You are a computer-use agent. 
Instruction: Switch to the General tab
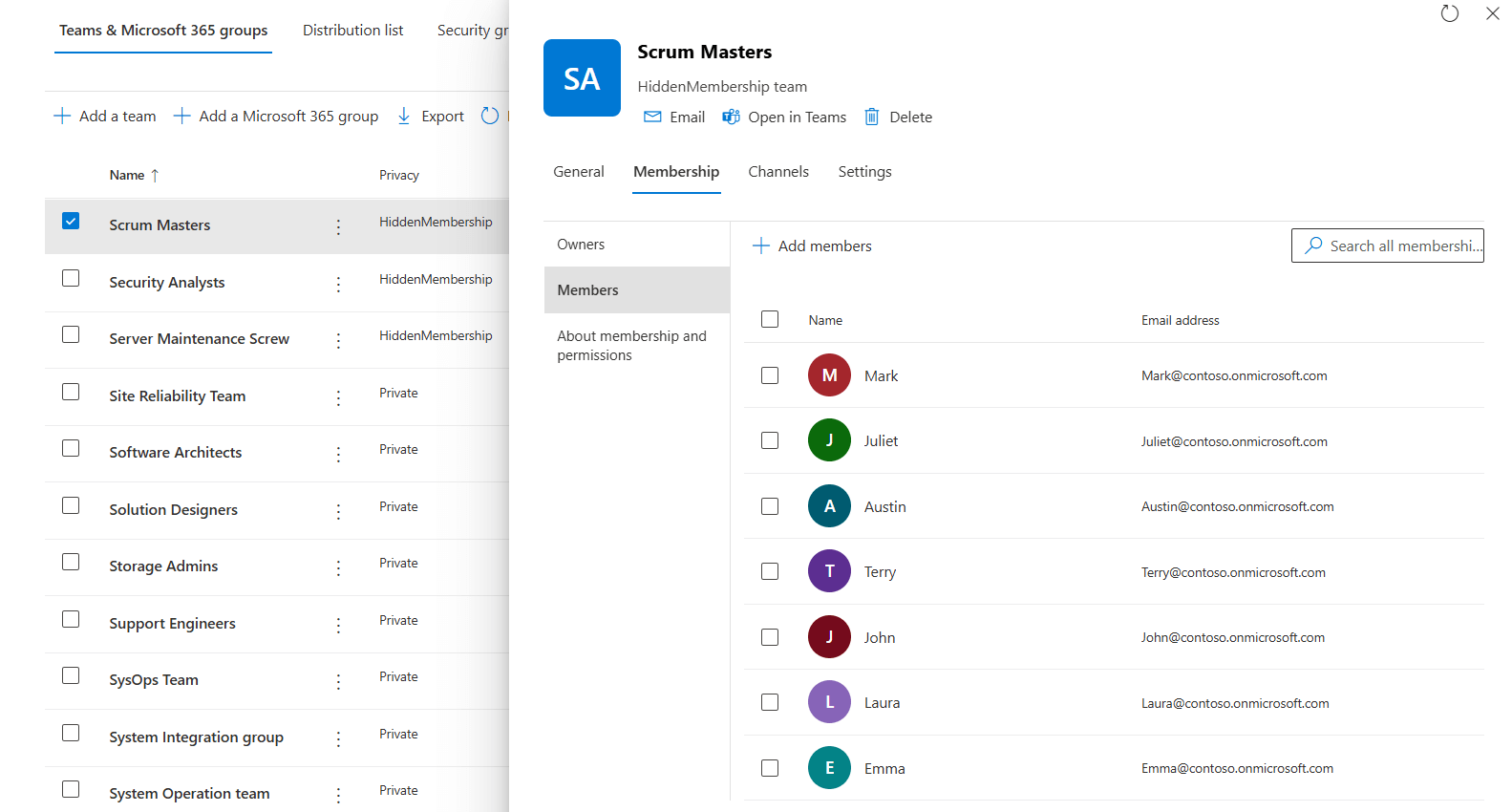click(579, 172)
